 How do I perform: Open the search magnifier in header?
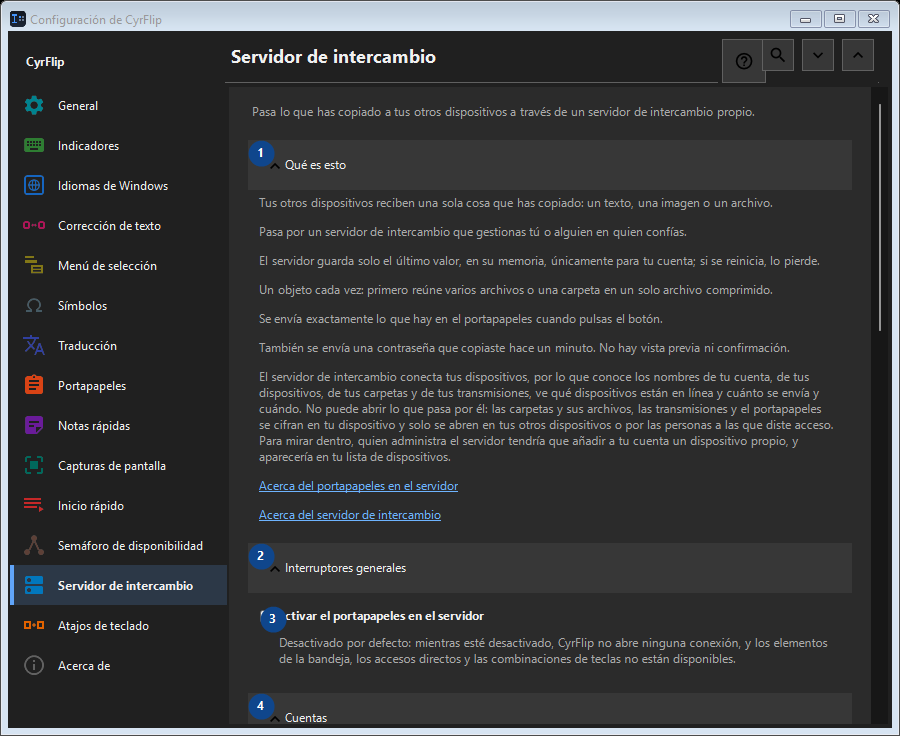click(778, 55)
